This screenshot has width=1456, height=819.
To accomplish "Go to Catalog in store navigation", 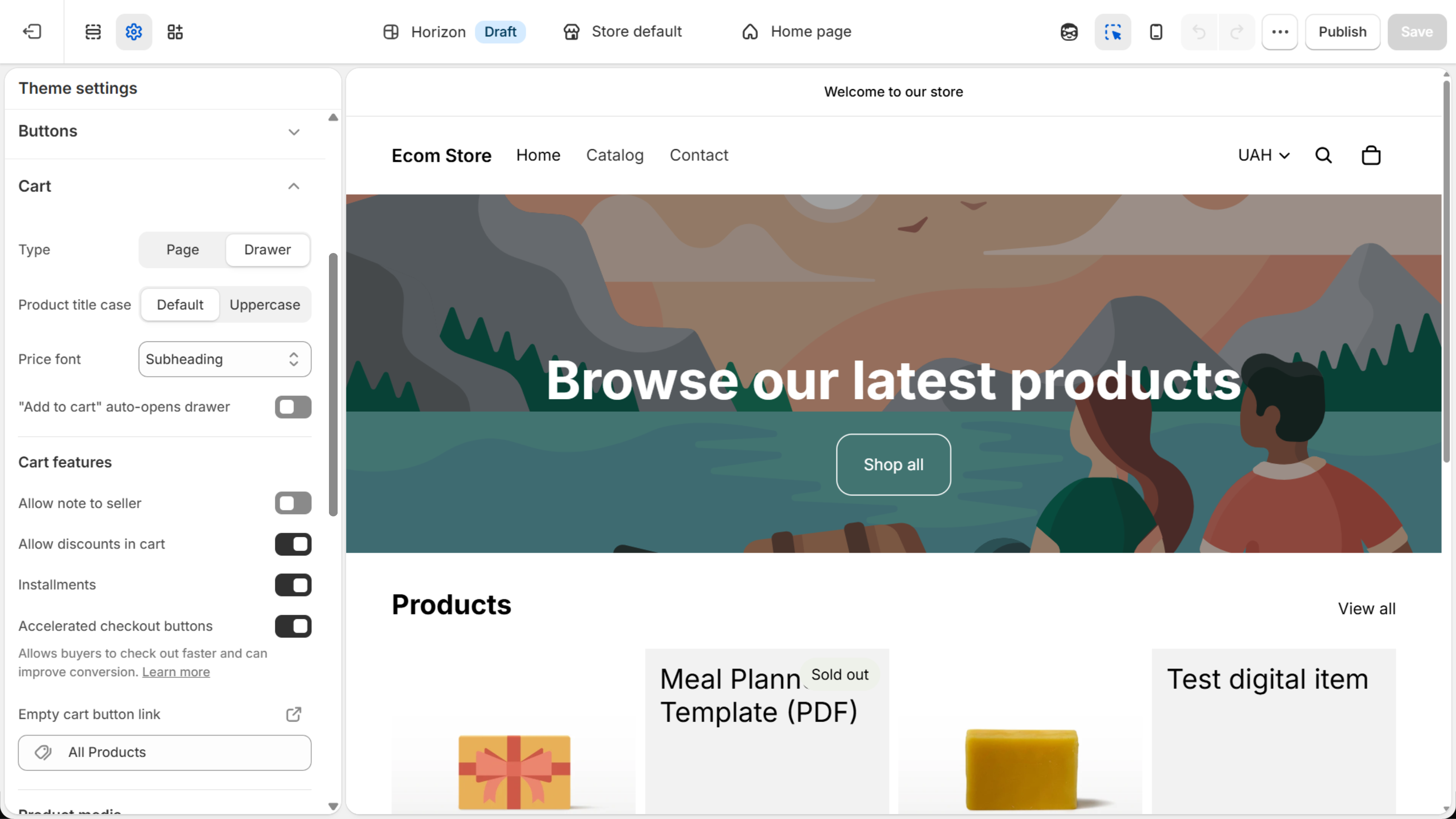I will point(614,155).
